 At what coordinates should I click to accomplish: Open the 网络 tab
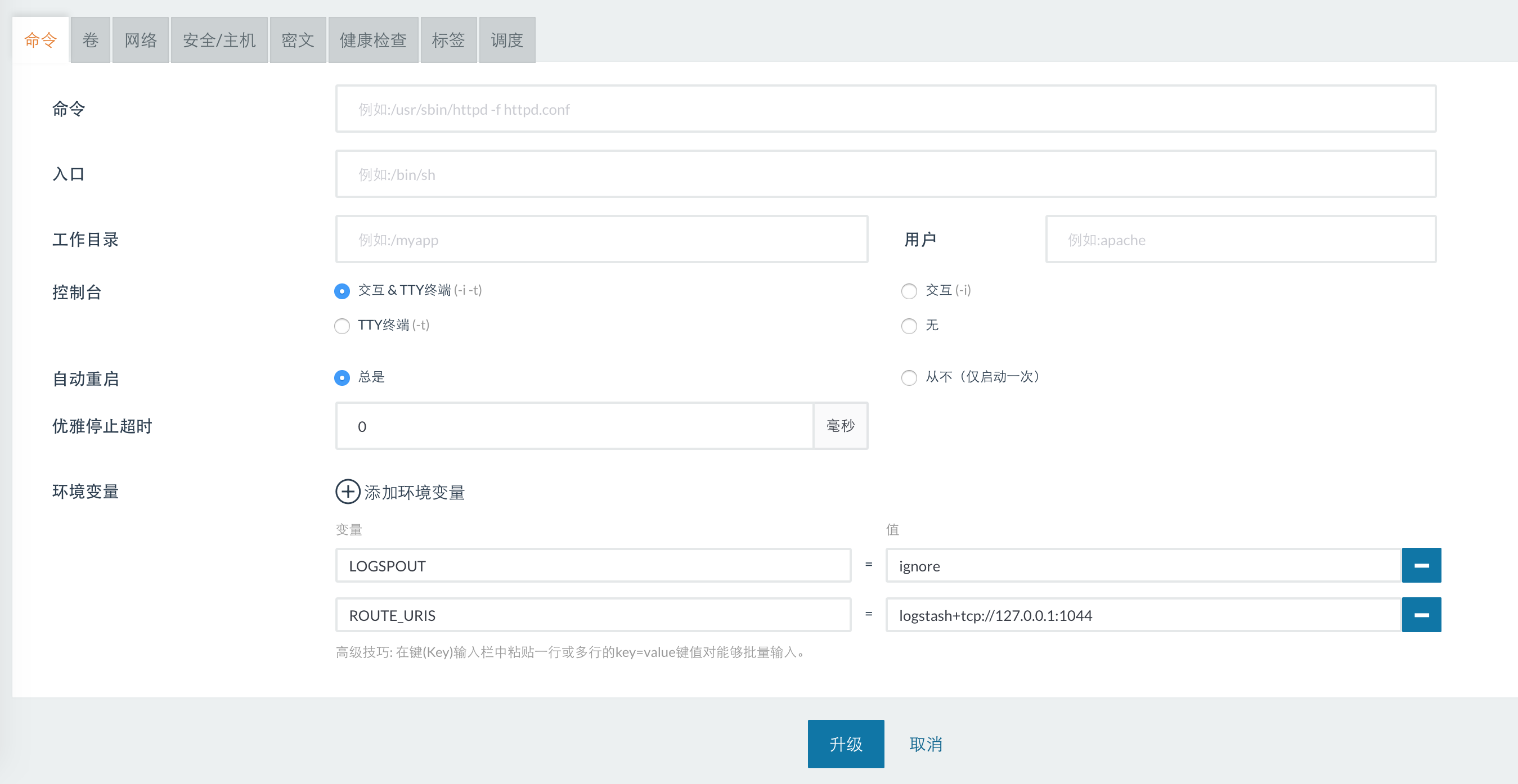[x=140, y=40]
